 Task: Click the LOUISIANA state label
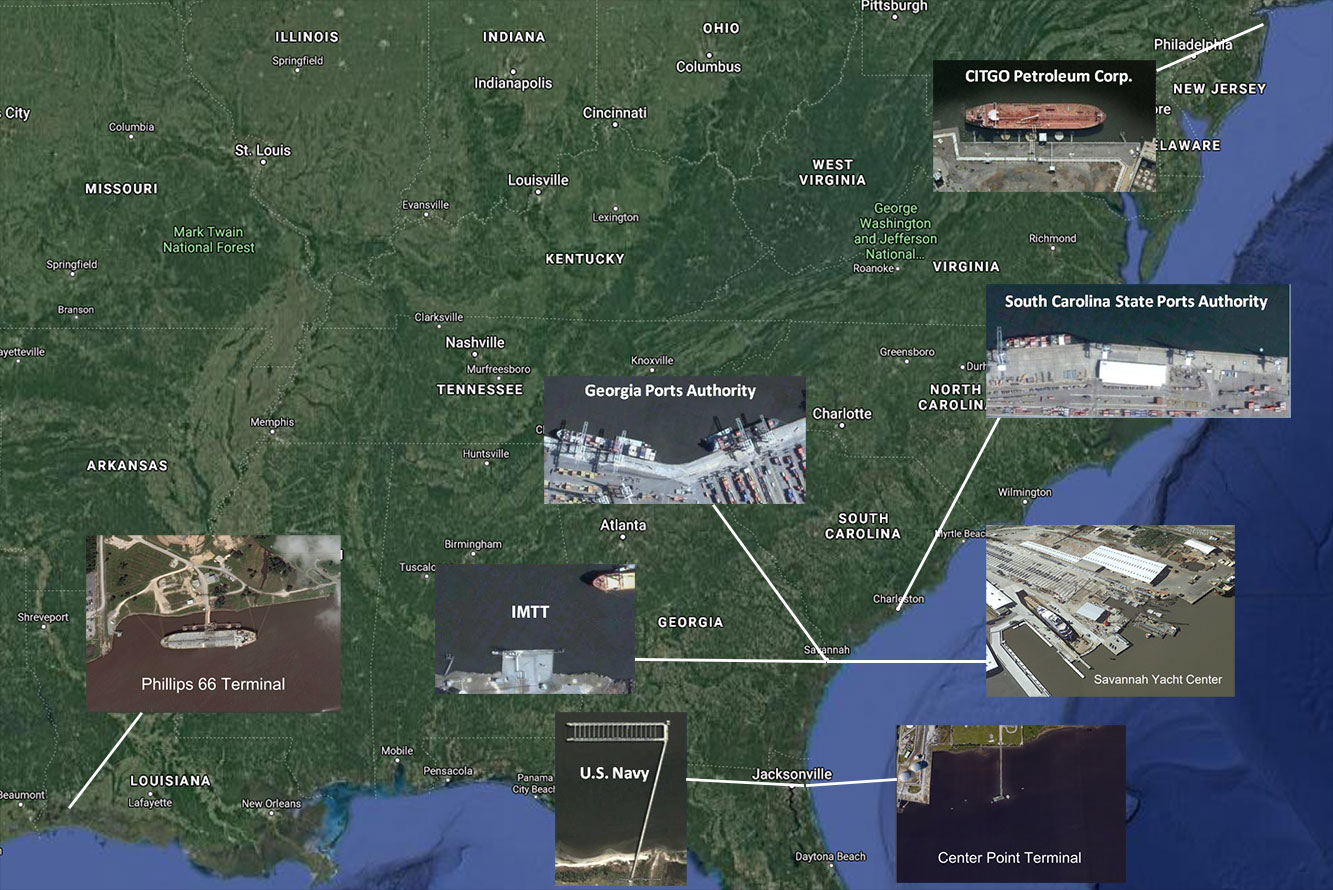[x=170, y=780]
